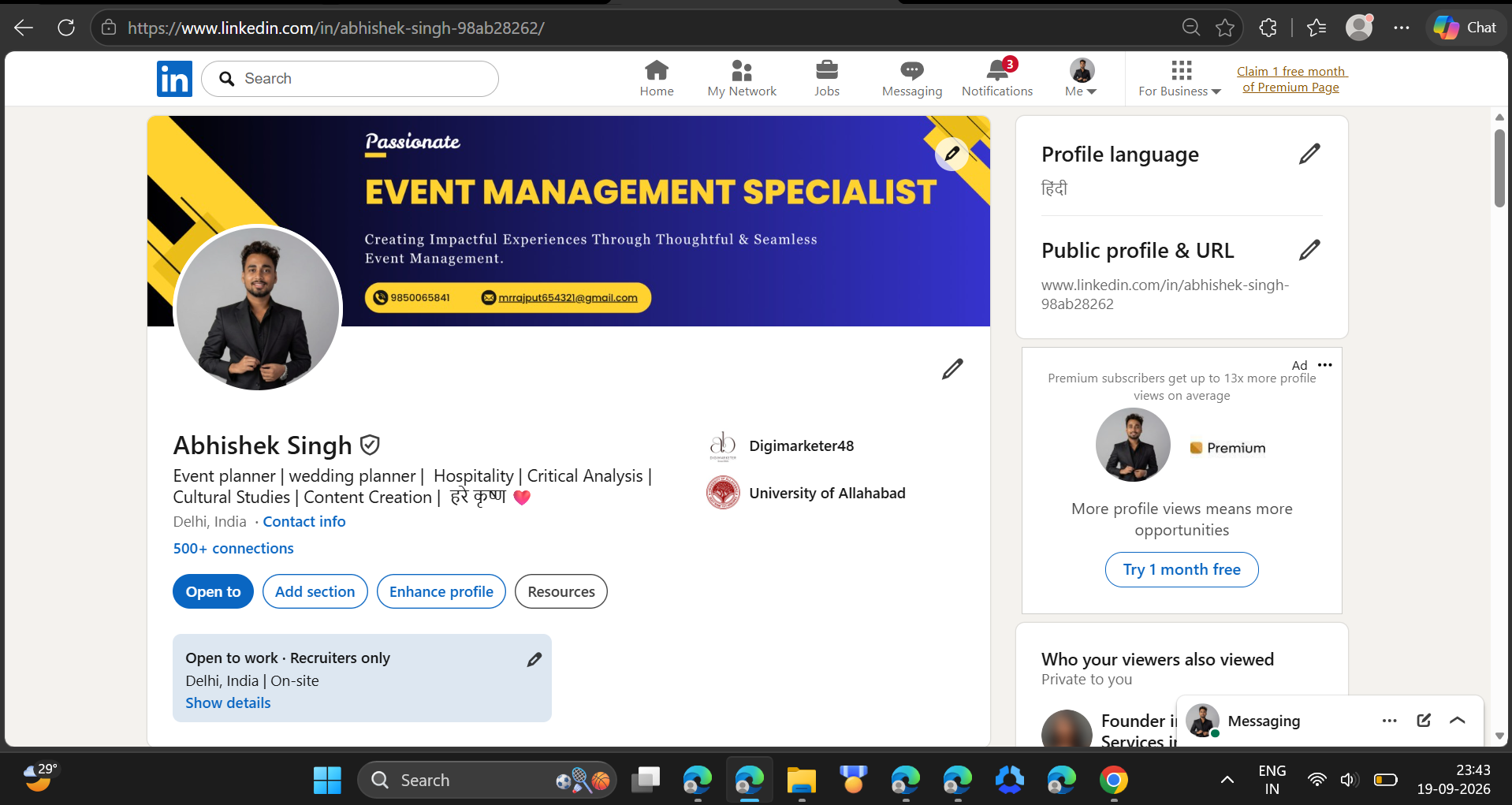Viewport: 1512px width, 805px height.
Task: Click the page vertical scrollbar thumb
Action: [x=1499, y=168]
